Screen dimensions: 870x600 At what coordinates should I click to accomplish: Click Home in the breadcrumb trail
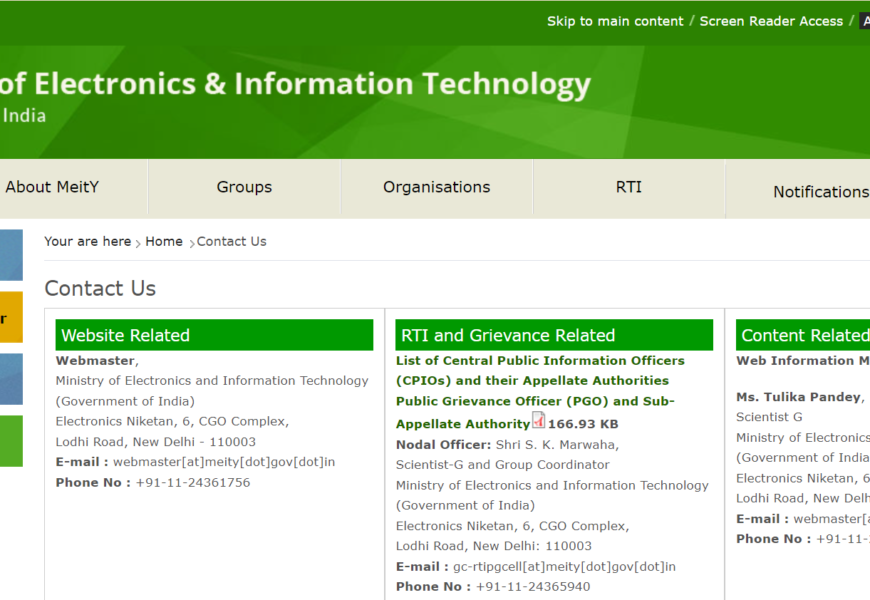point(164,241)
